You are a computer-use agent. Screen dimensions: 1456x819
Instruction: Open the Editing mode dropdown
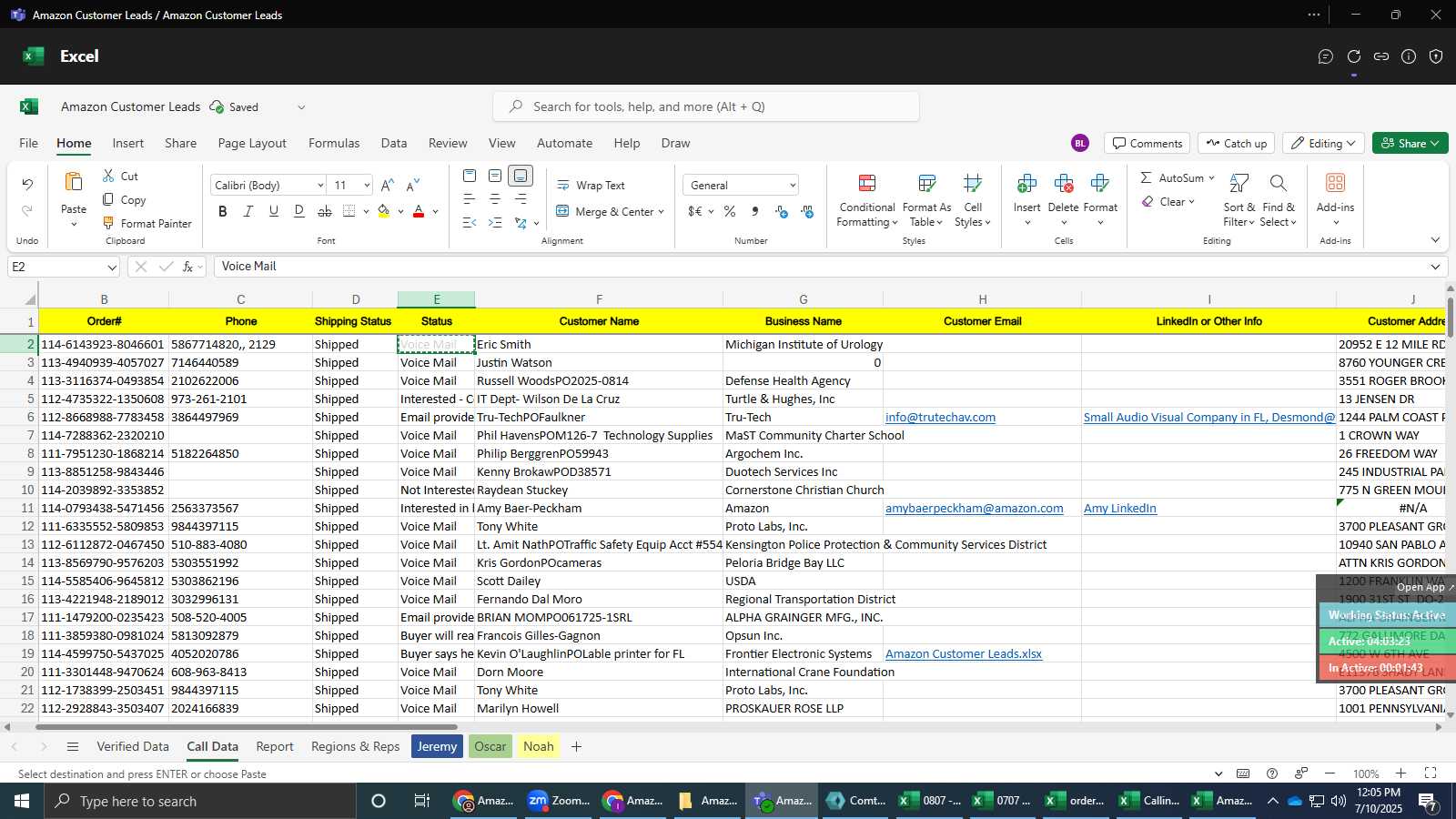tap(1323, 143)
